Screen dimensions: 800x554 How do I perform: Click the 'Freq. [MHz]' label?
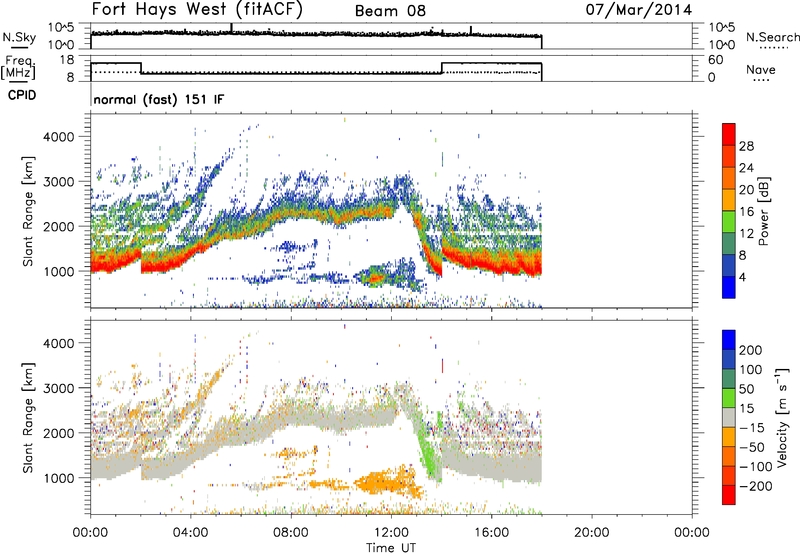(18, 67)
